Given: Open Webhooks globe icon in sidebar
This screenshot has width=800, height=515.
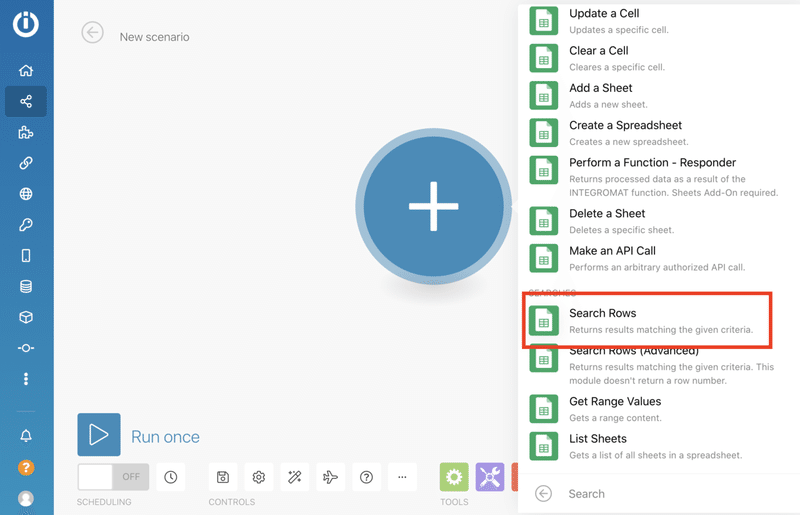Looking at the screenshot, I should 26,194.
